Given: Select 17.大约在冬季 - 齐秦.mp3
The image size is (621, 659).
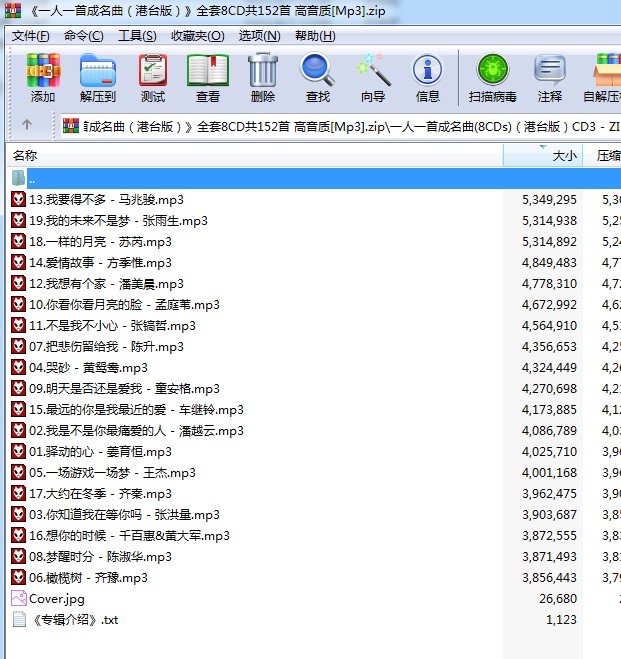Looking at the screenshot, I should (x=101, y=494).
